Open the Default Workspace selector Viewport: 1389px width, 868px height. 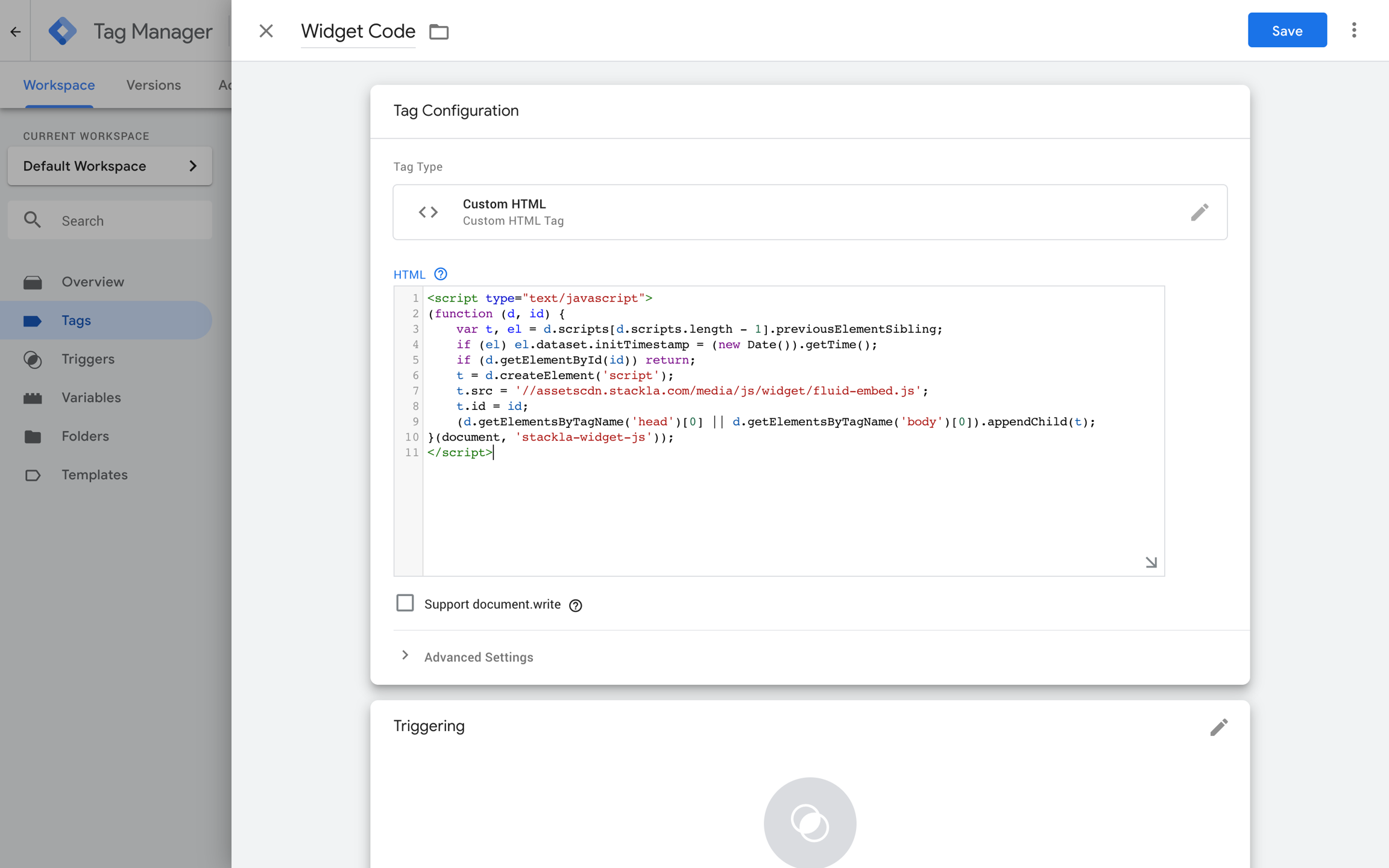click(x=110, y=166)
